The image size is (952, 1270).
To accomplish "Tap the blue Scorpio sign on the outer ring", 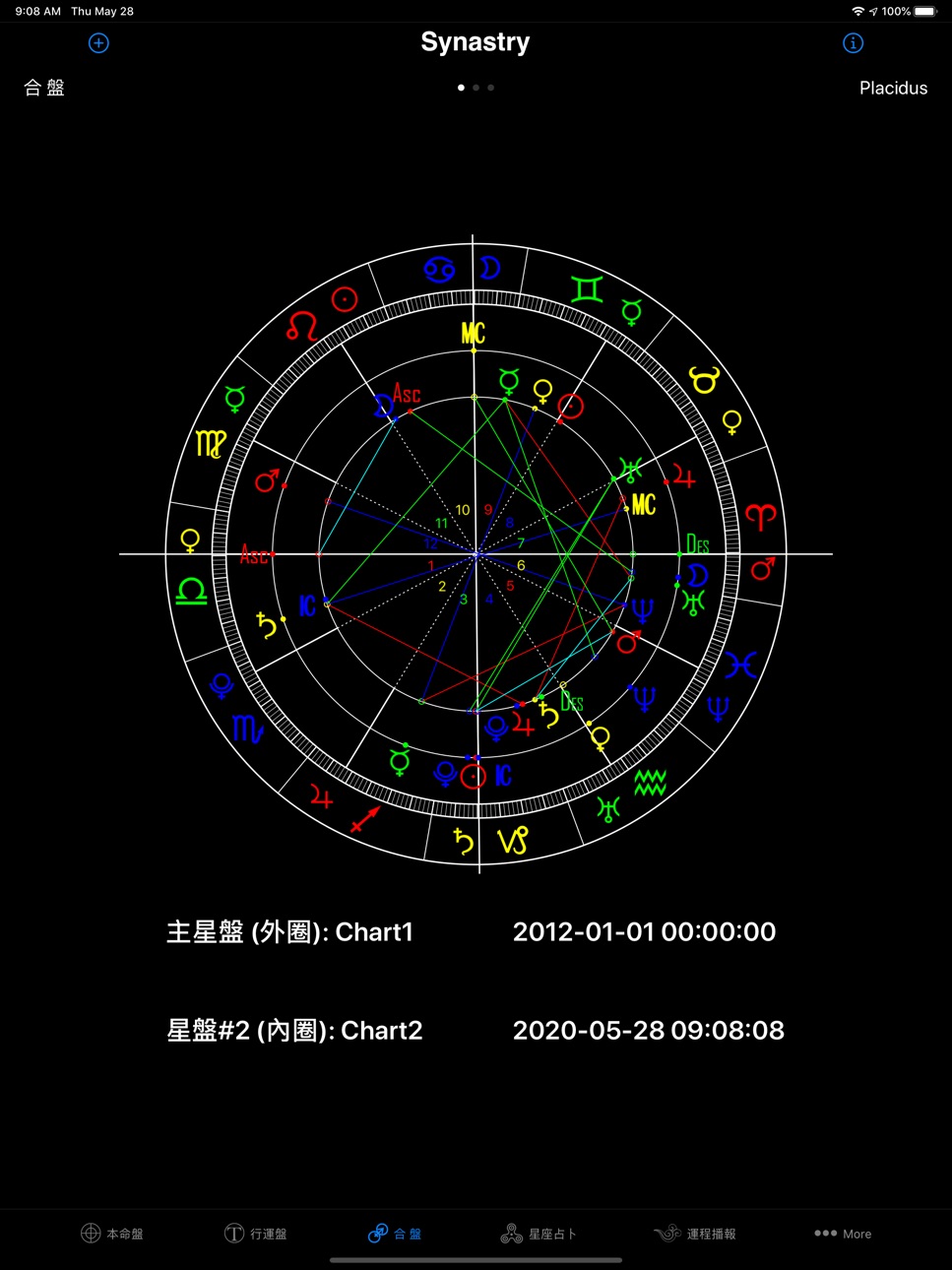I will coord(247,729).
